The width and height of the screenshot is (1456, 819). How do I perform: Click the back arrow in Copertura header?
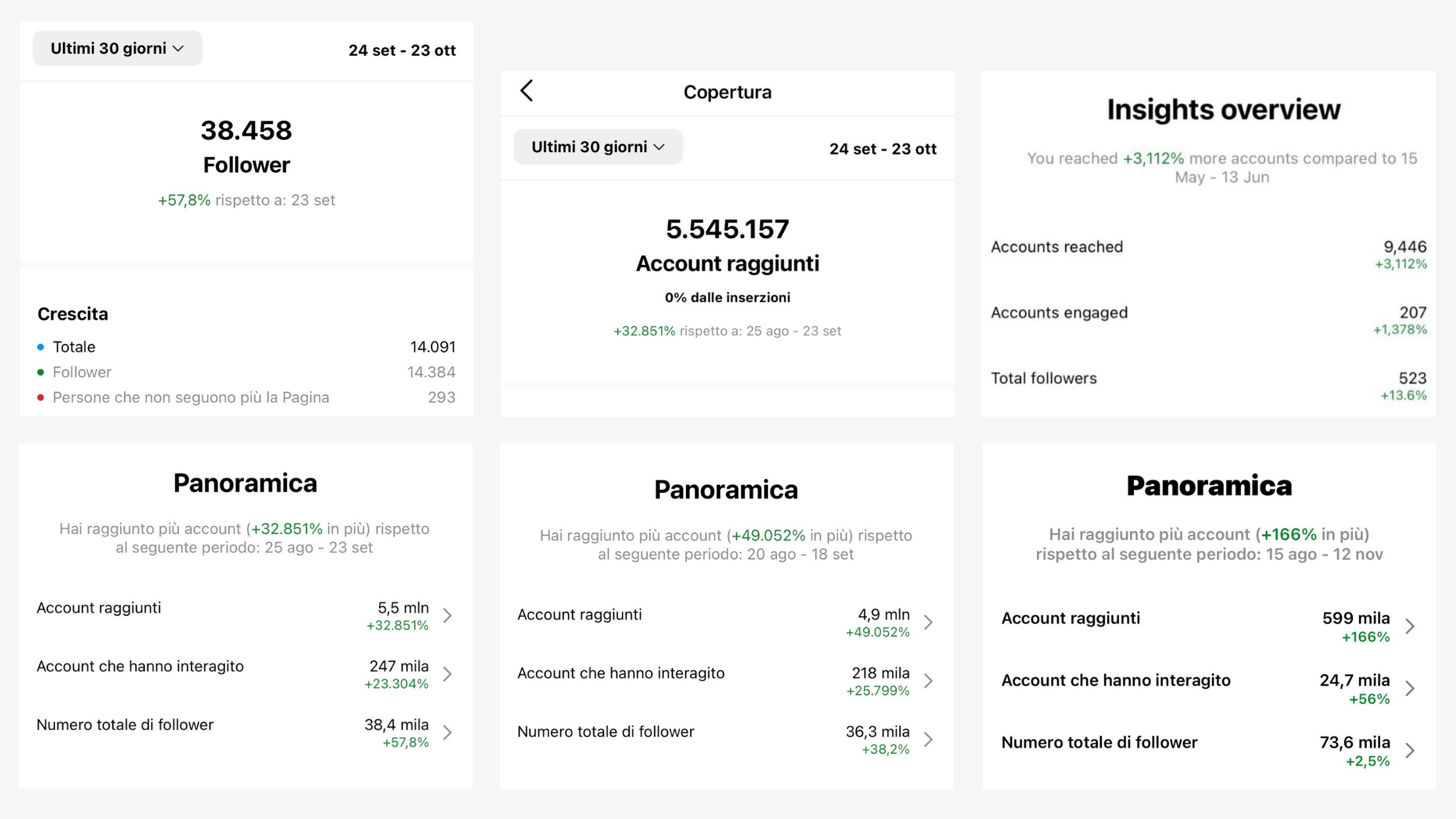click(x=527, y=91)
